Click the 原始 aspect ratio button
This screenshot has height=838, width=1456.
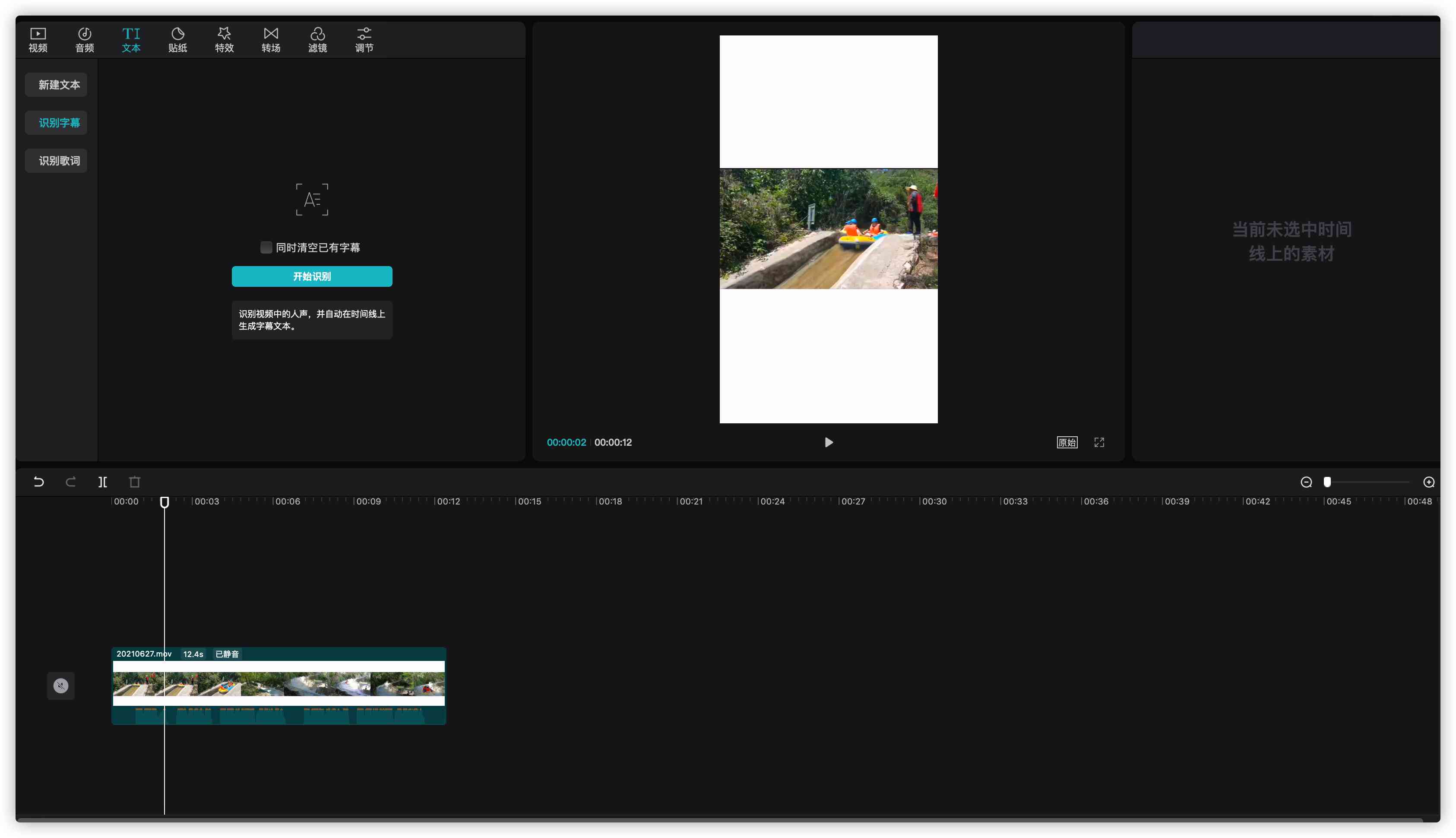1067,442
